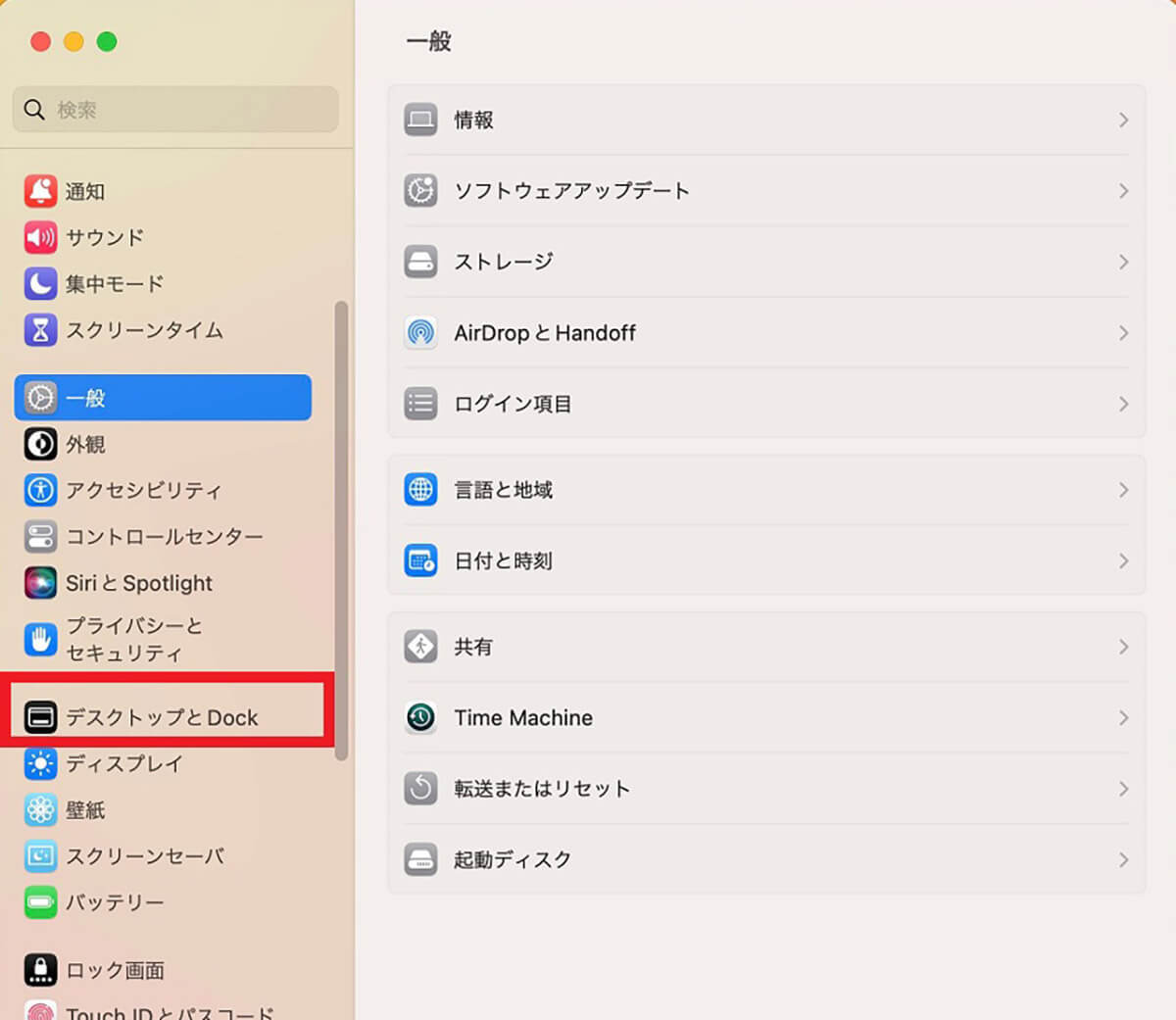Expand the 共有 row chevron
The height and width of the screenshot is (1020, 1176).
click(1123, 647)
